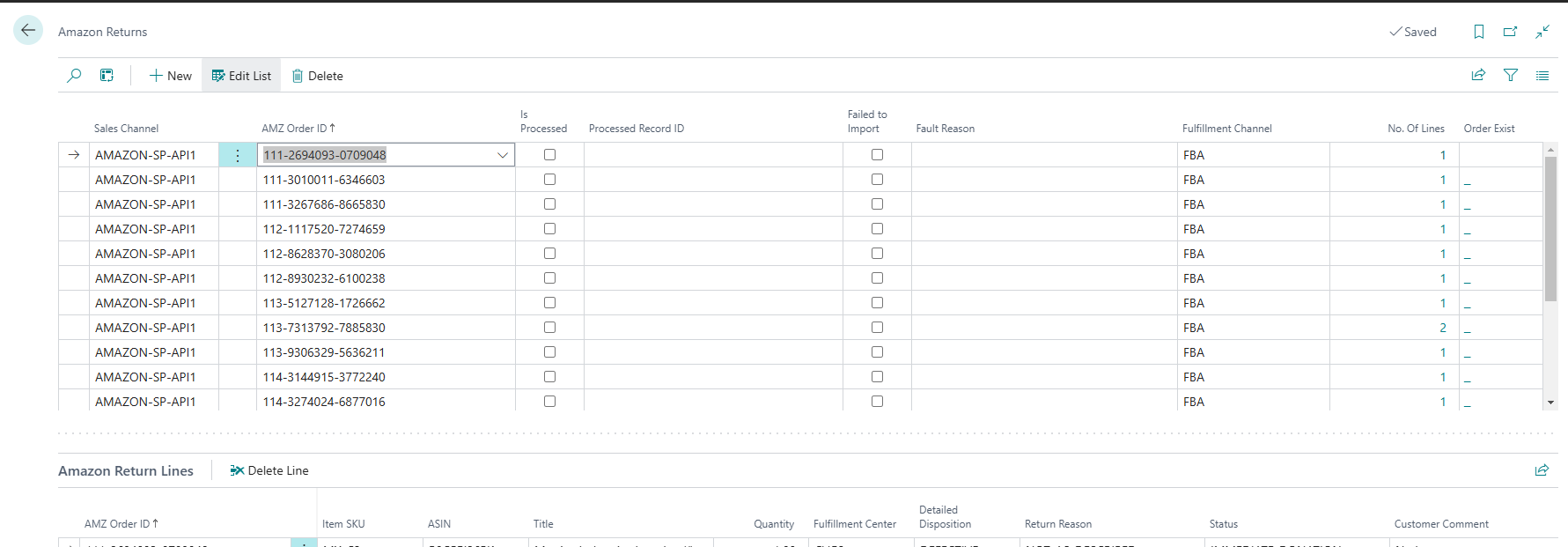Viewport: 1568px width, 547px height.
Task: Click the Share icon in top toolbar
Action: tap(1479, 76)
